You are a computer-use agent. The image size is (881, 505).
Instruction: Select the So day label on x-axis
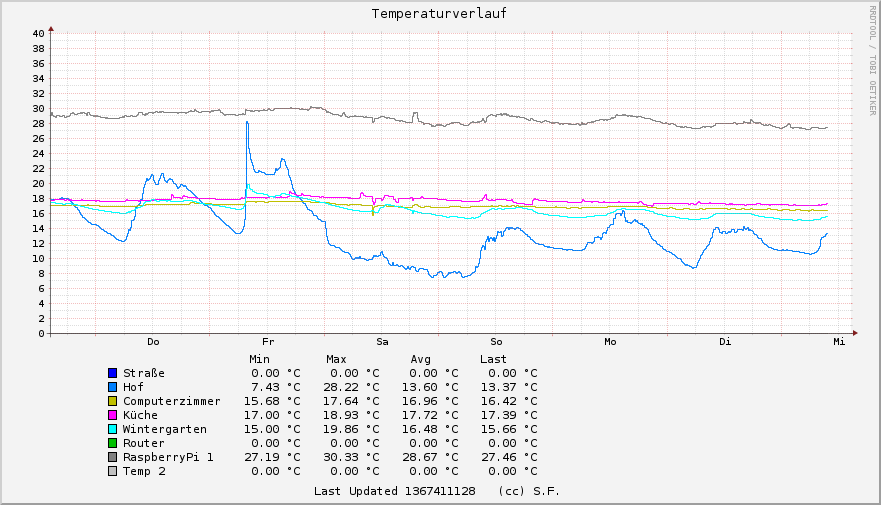[496, 342]
